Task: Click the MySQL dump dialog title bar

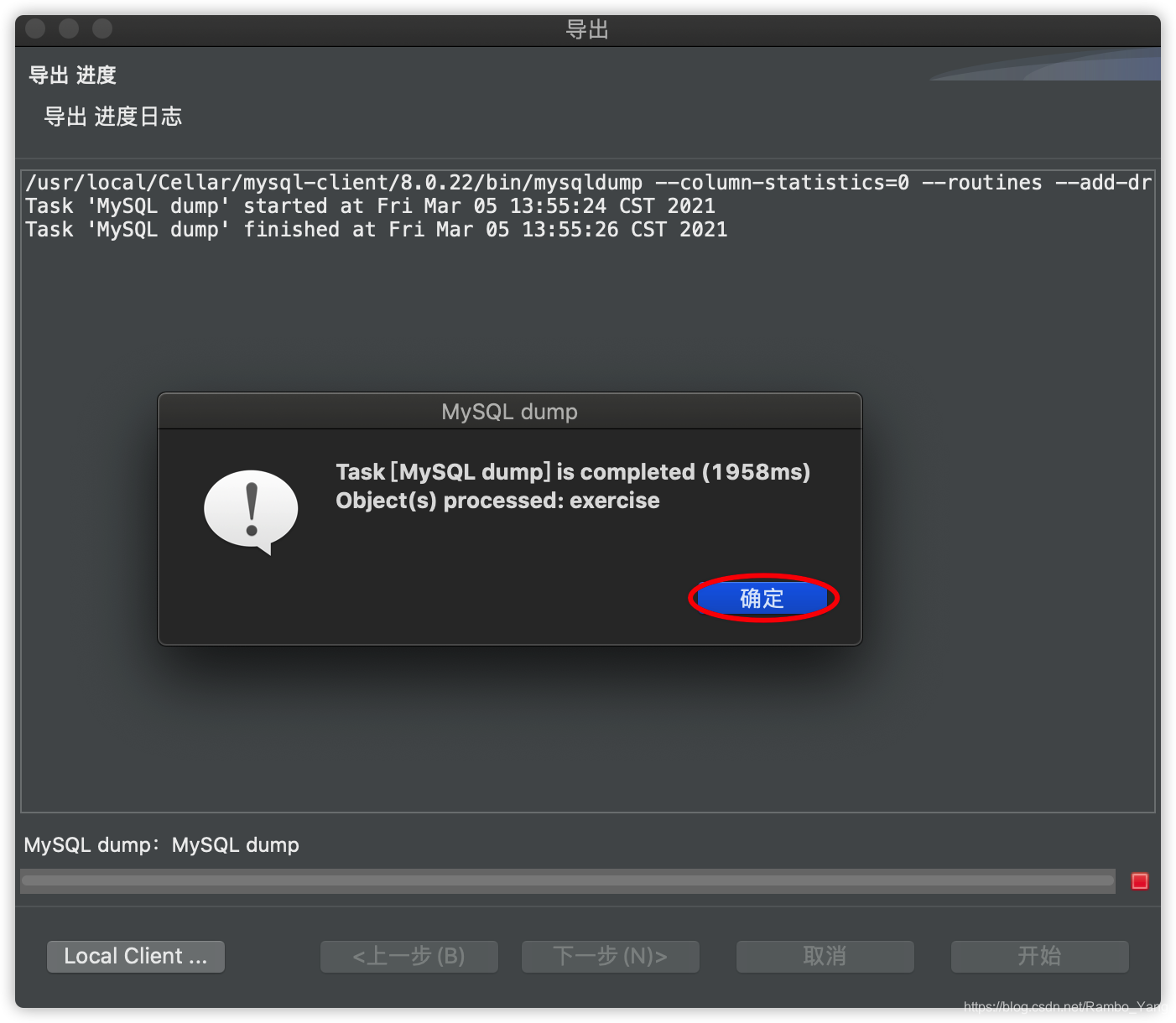Action: click(x=509, y=411)
